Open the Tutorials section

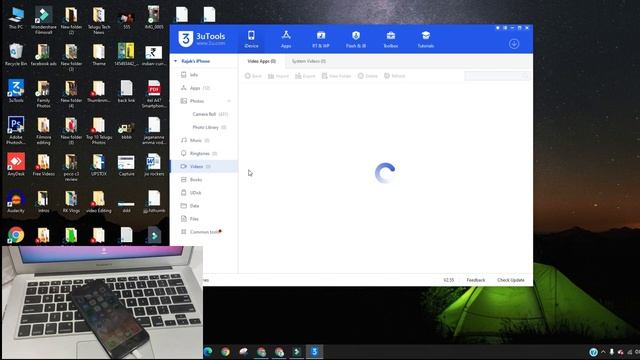425,40
